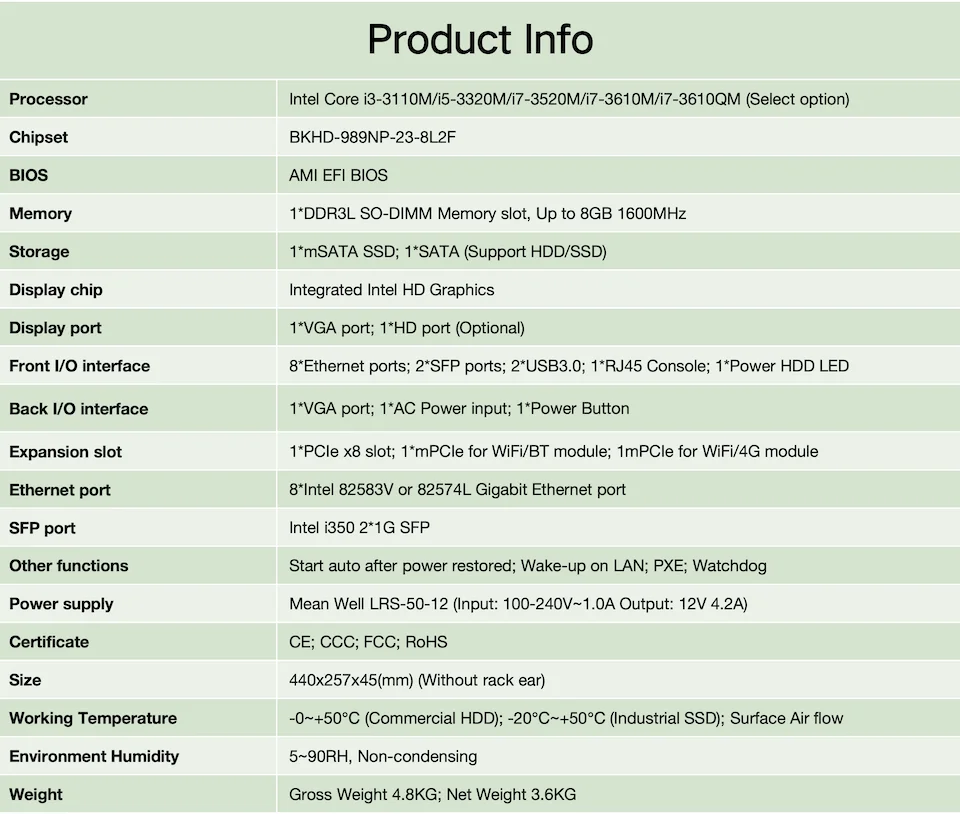Click the DDR3L SO-DIMM memory description
Image resolution: width=960 pixels, height=814 pixels.
[x=487, y=213]
